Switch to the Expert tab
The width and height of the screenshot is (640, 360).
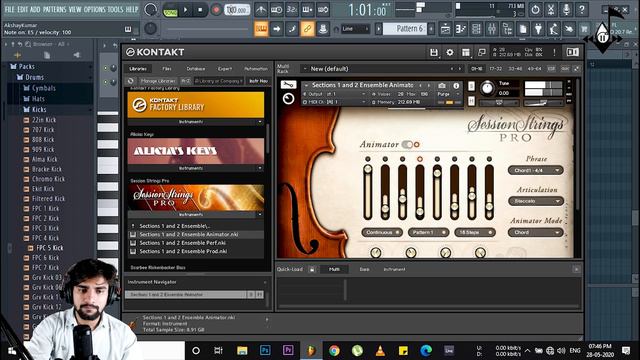[225, 69]
